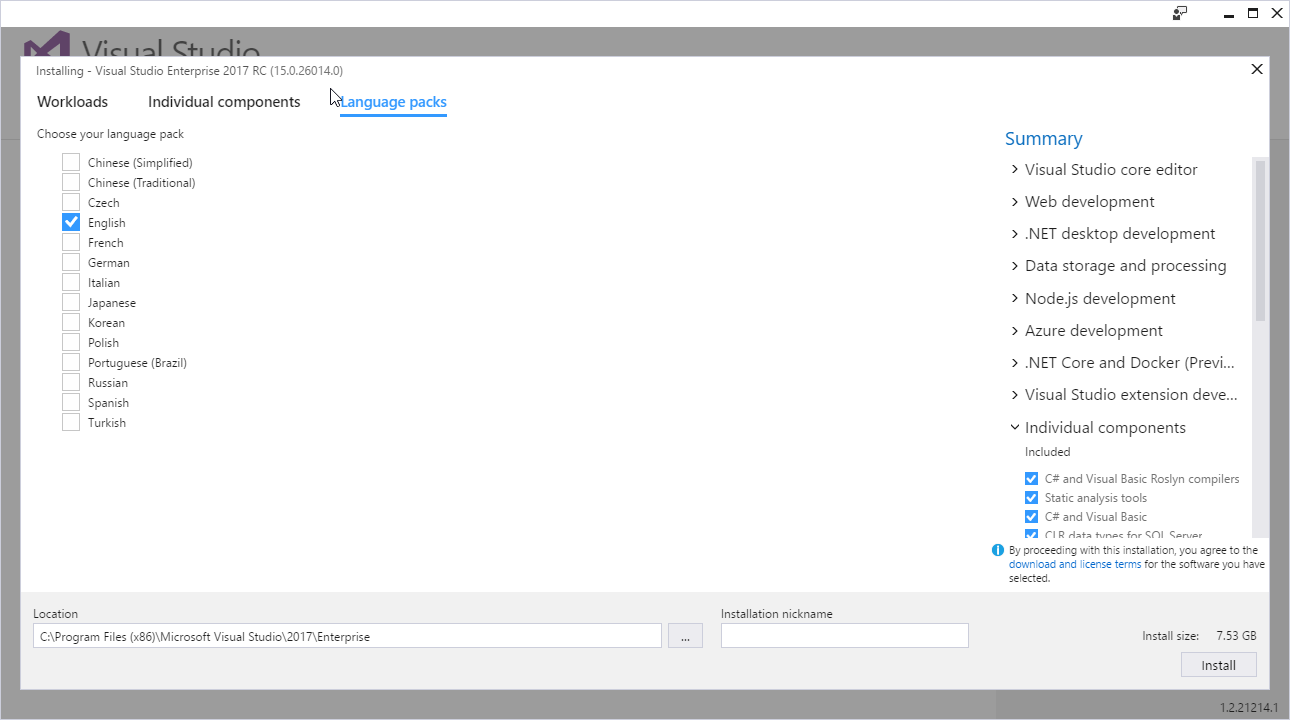
Task: Expand .NET desktop development section
Action: (x=1015, y=234)
